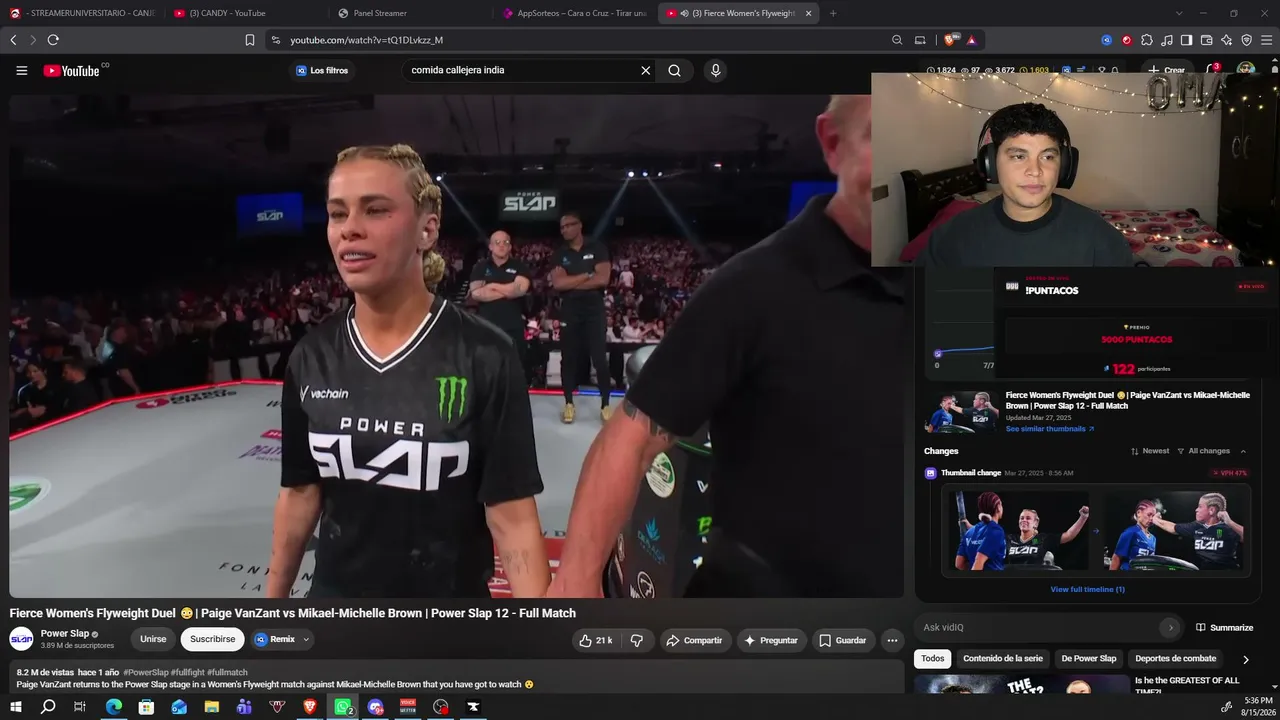The image size is (1280, 720).
Task: Open more actions ellipsis under video
Action: coord(892,640)
